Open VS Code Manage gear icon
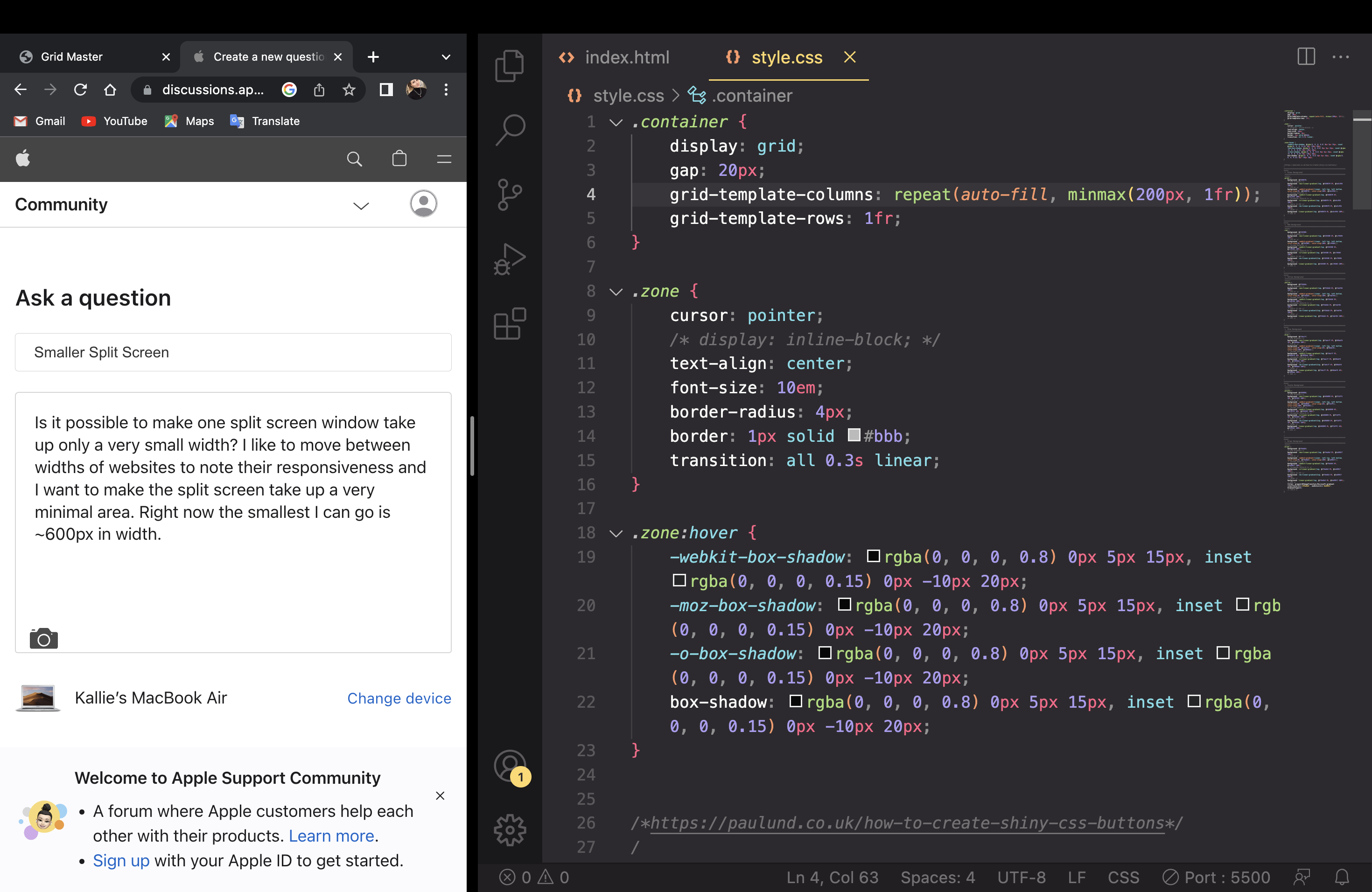 [x=510, y=830]
